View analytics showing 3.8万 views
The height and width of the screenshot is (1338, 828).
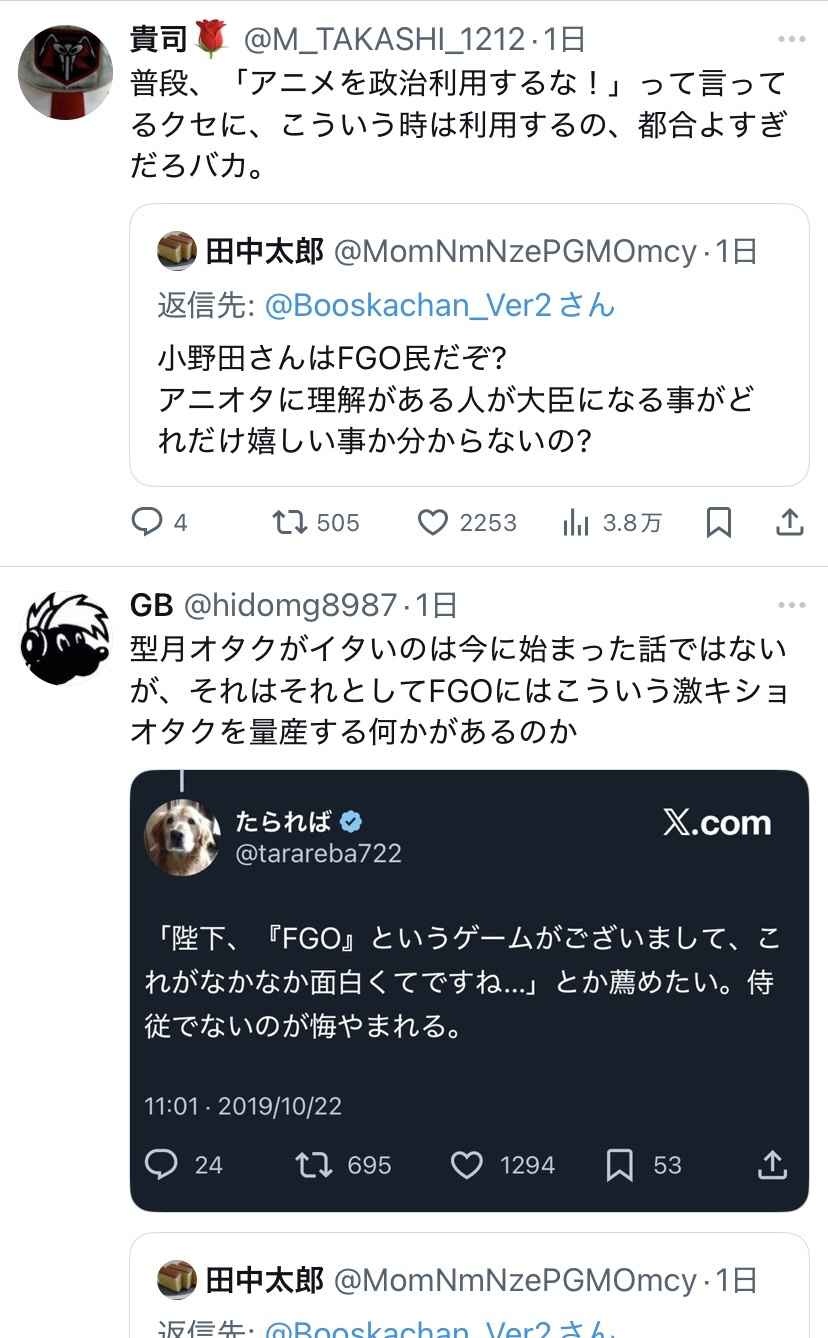(x=576, y=522)
